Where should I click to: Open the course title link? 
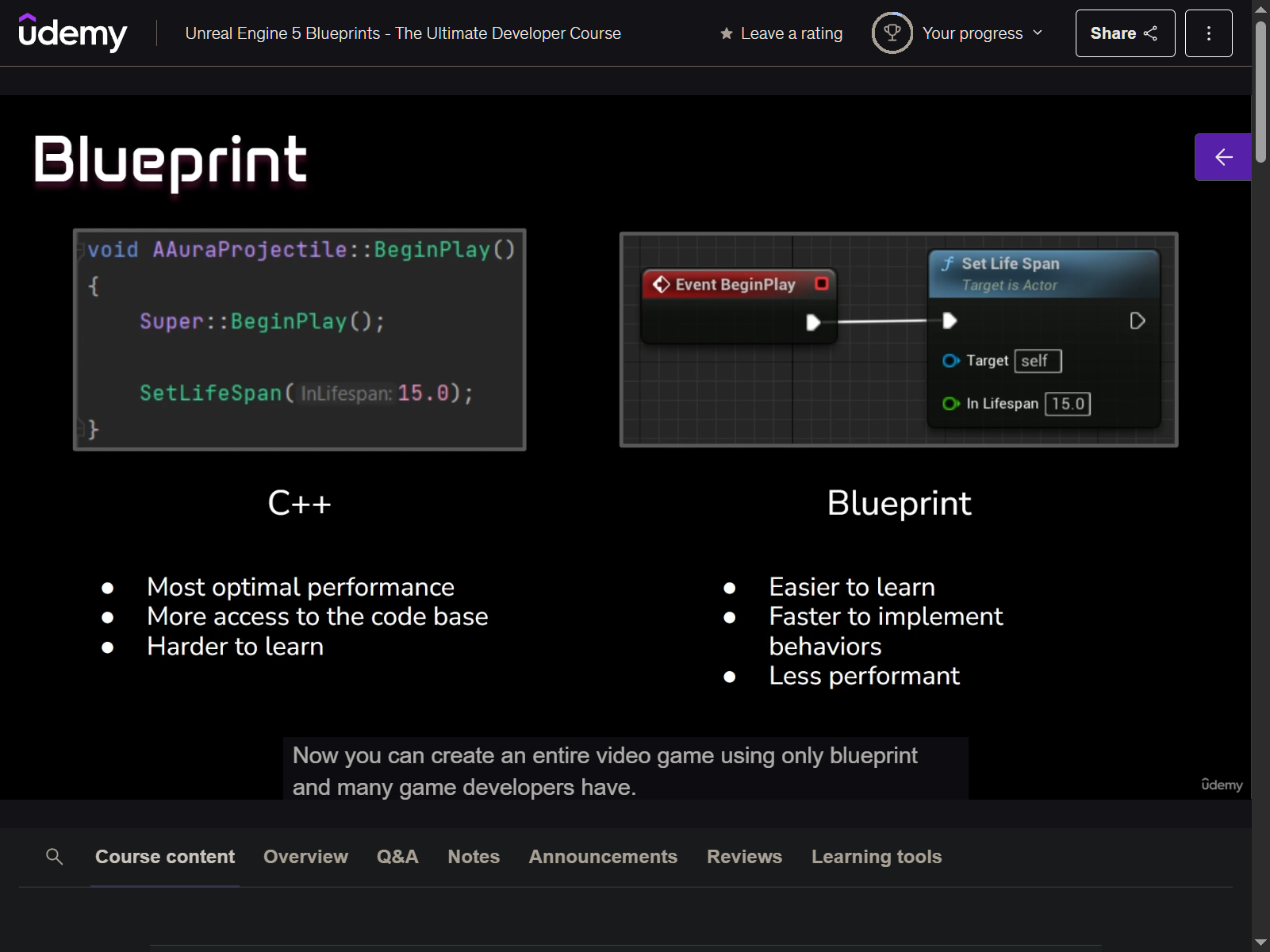tap(403, 33)
